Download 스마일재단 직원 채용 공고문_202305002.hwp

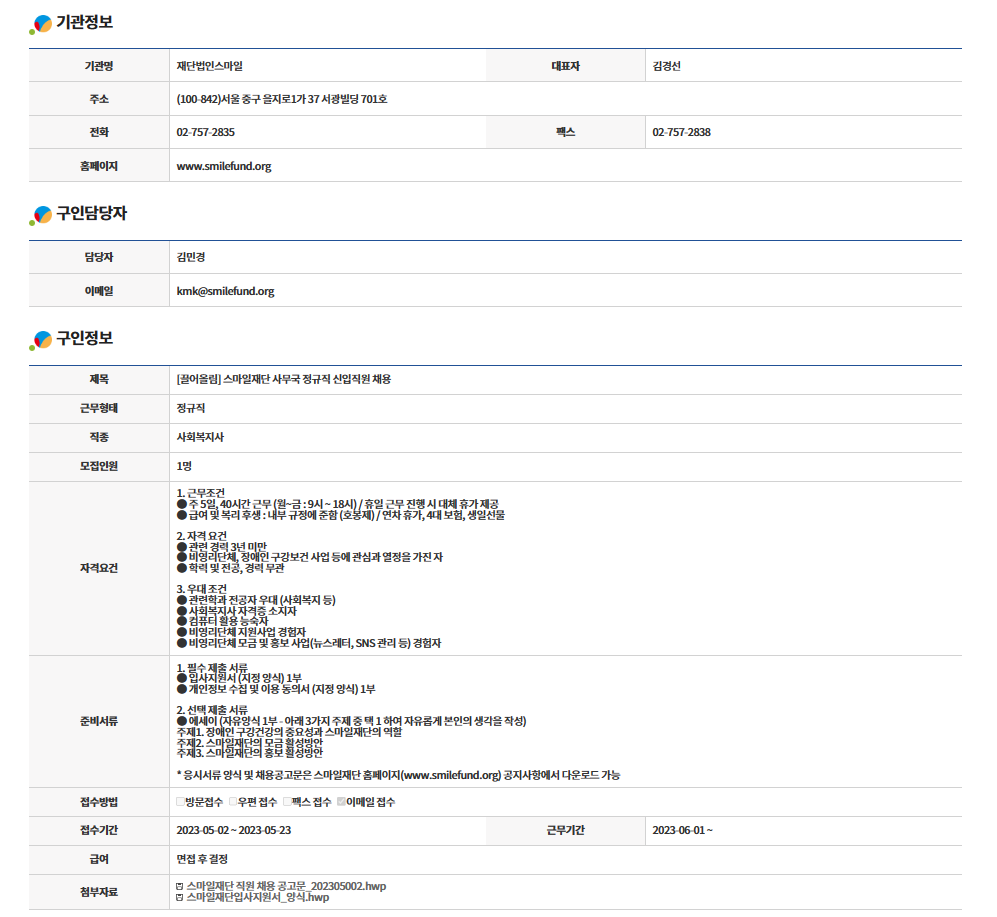[286, 886]
